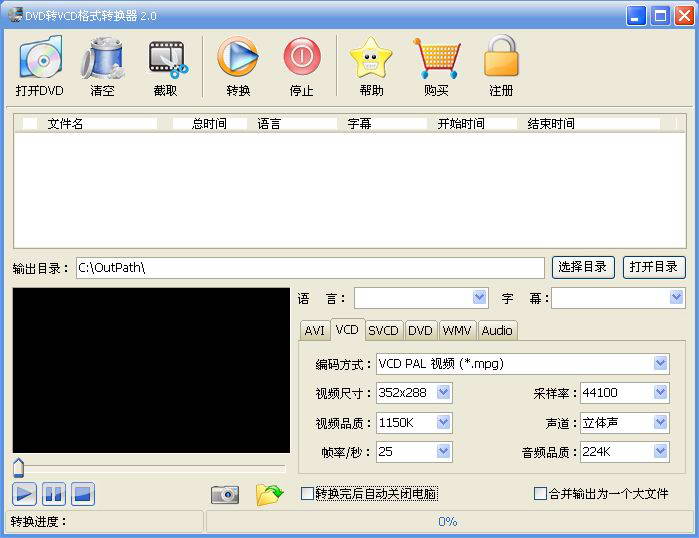This screenshot has height=538, width=699.
Task: Open the frame rate 25 dropdown
Action: pyautogui.click(x=443, y=452)
